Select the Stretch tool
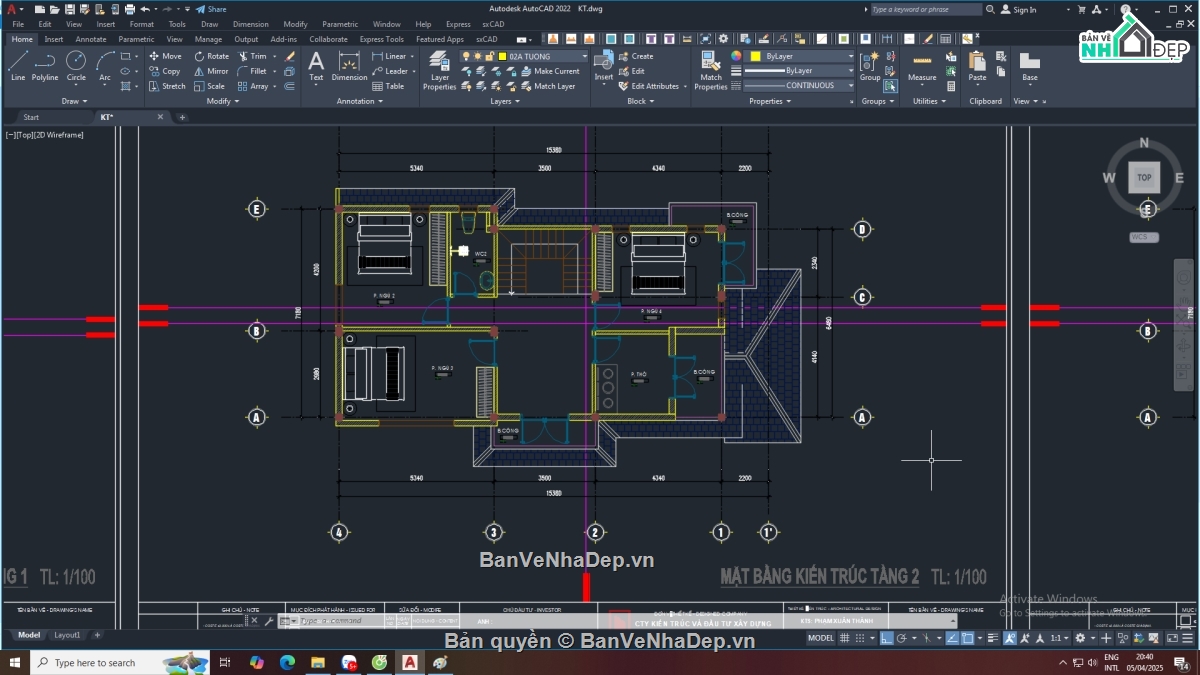Image resolution: width=1200 pixels, height=675 pixels. click(167, 86)
